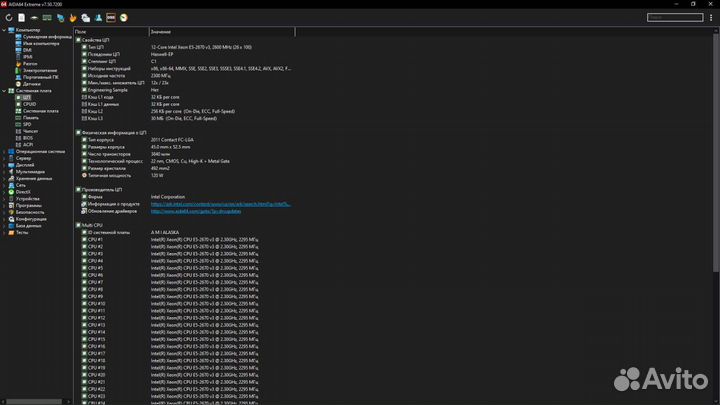Select ЦП item under Системная плата

point(27,97)
